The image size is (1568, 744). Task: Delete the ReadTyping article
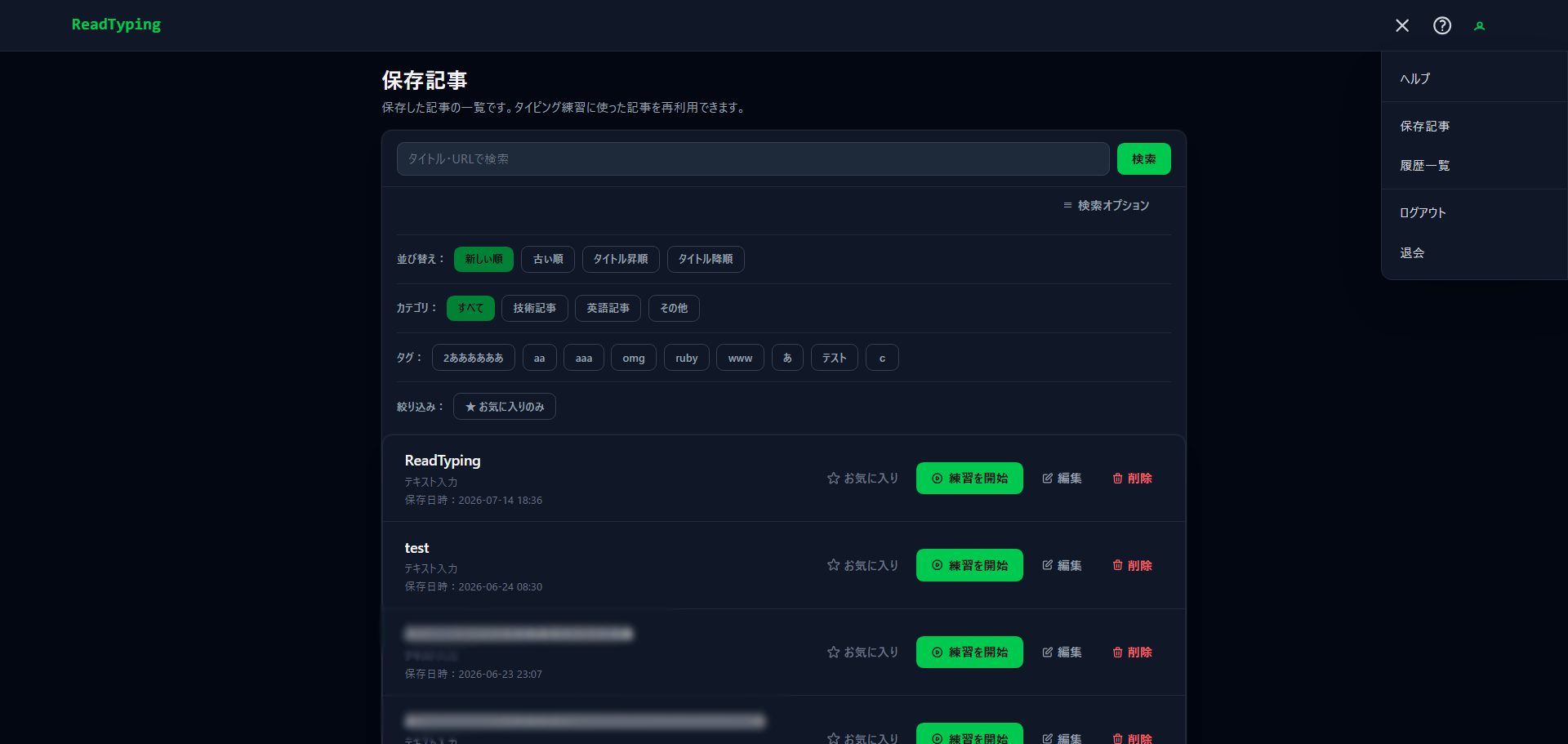pyautogui.click(x=1132, y=479)
